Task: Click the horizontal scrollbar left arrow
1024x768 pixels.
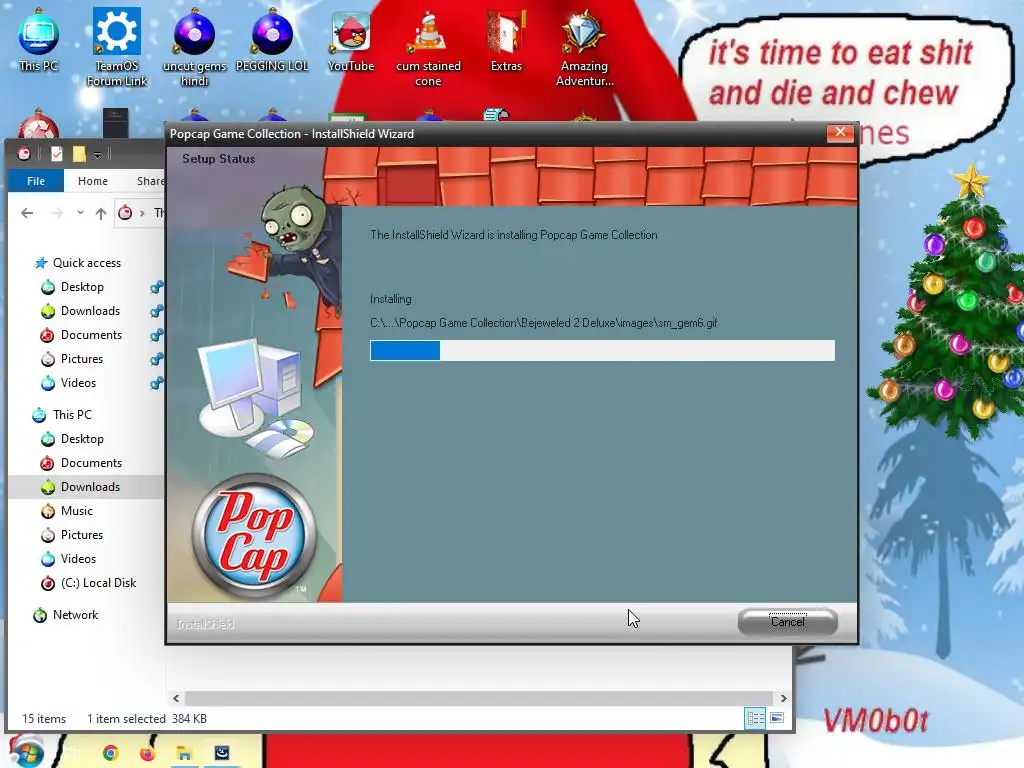Action: (176, 698)
